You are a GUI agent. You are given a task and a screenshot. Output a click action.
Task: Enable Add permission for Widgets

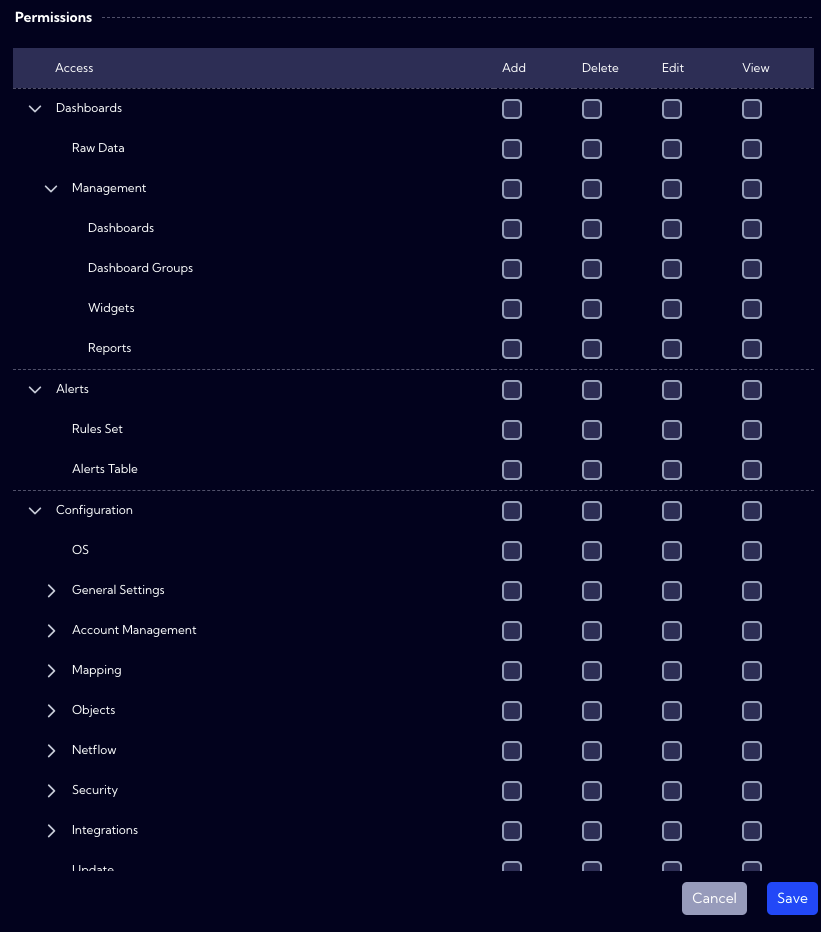tap(512, 309)
